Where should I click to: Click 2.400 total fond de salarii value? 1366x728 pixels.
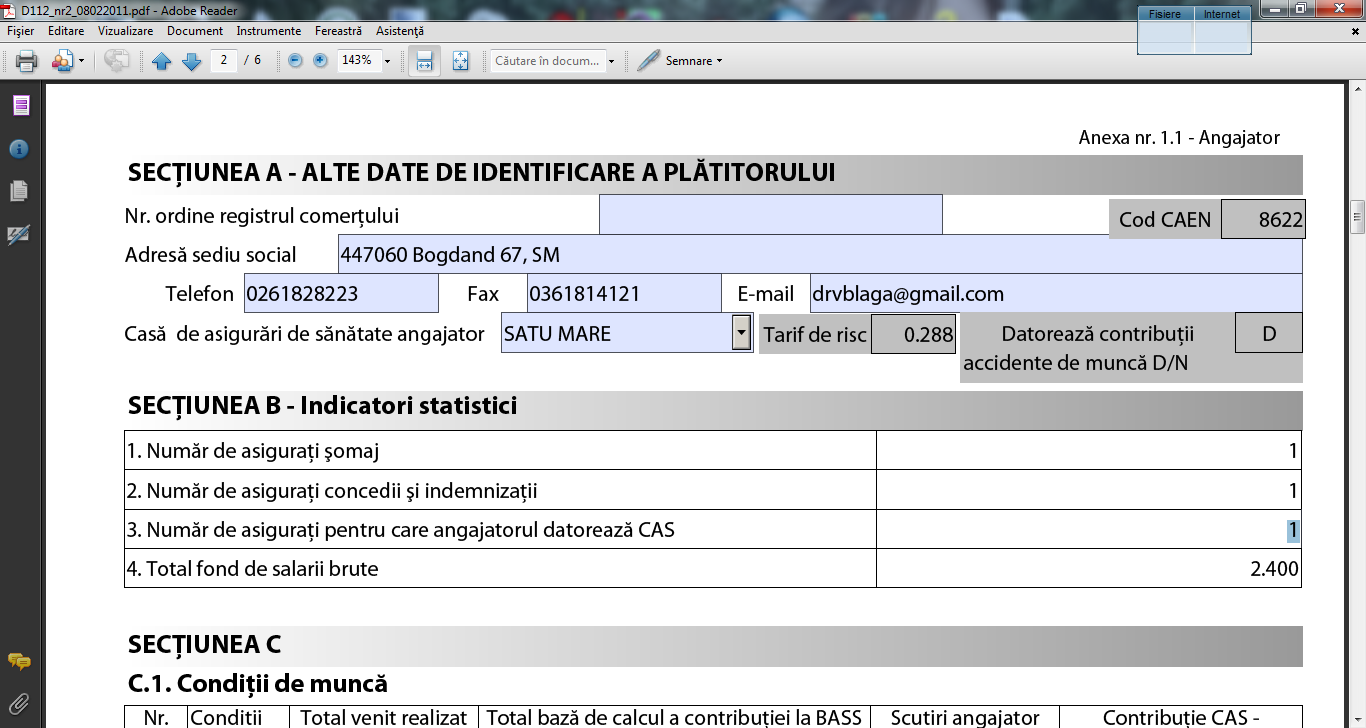point(1274,569)
